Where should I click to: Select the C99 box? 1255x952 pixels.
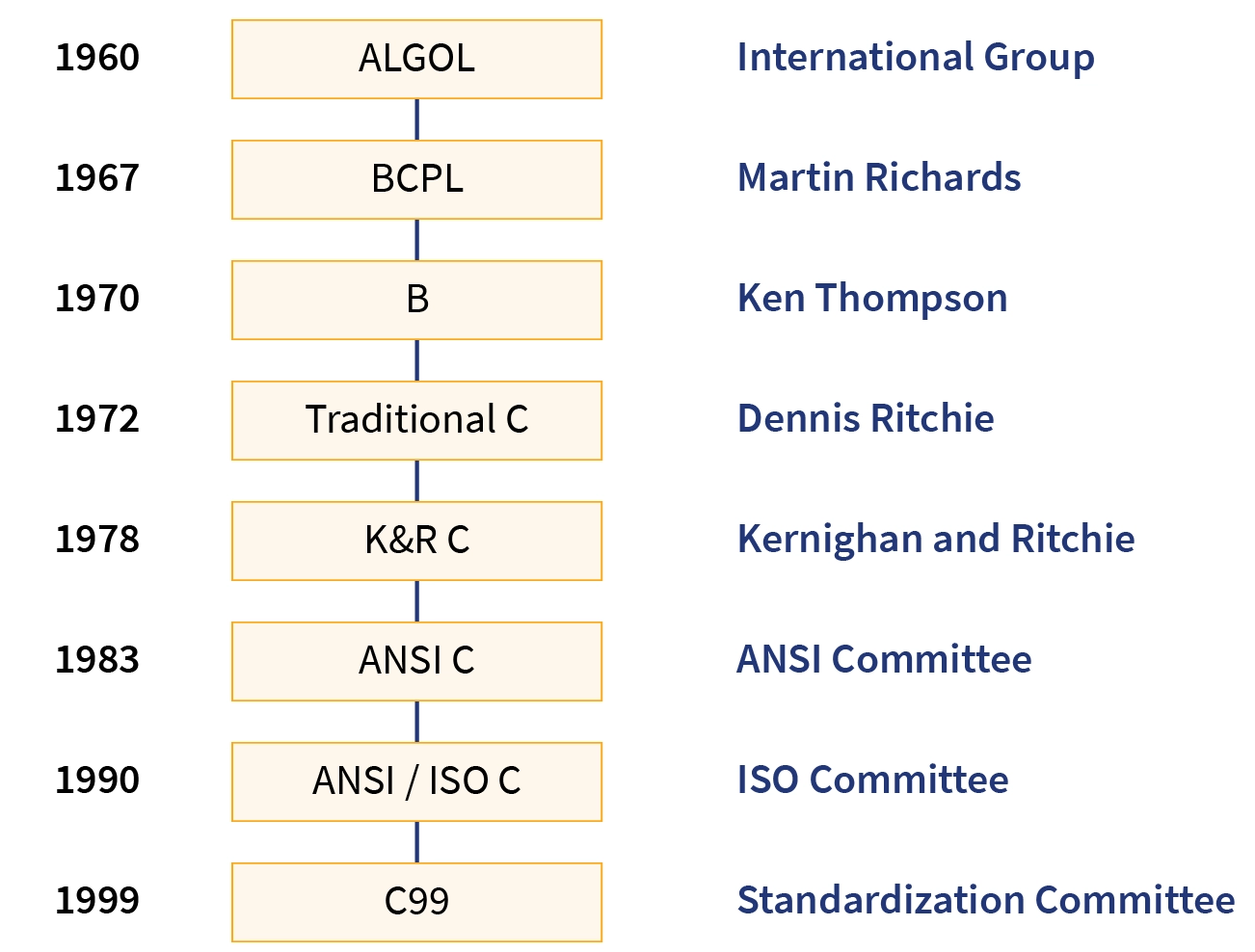[x=416, y=902]
